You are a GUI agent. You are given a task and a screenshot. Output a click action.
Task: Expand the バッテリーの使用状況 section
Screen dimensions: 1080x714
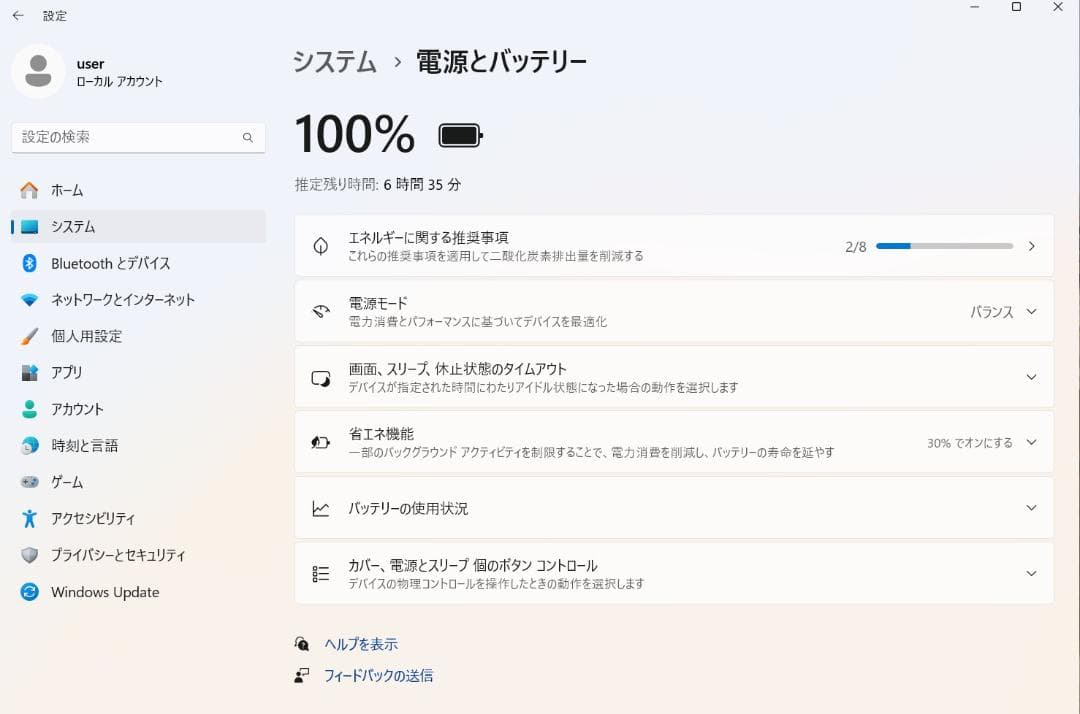point(1031,507)
